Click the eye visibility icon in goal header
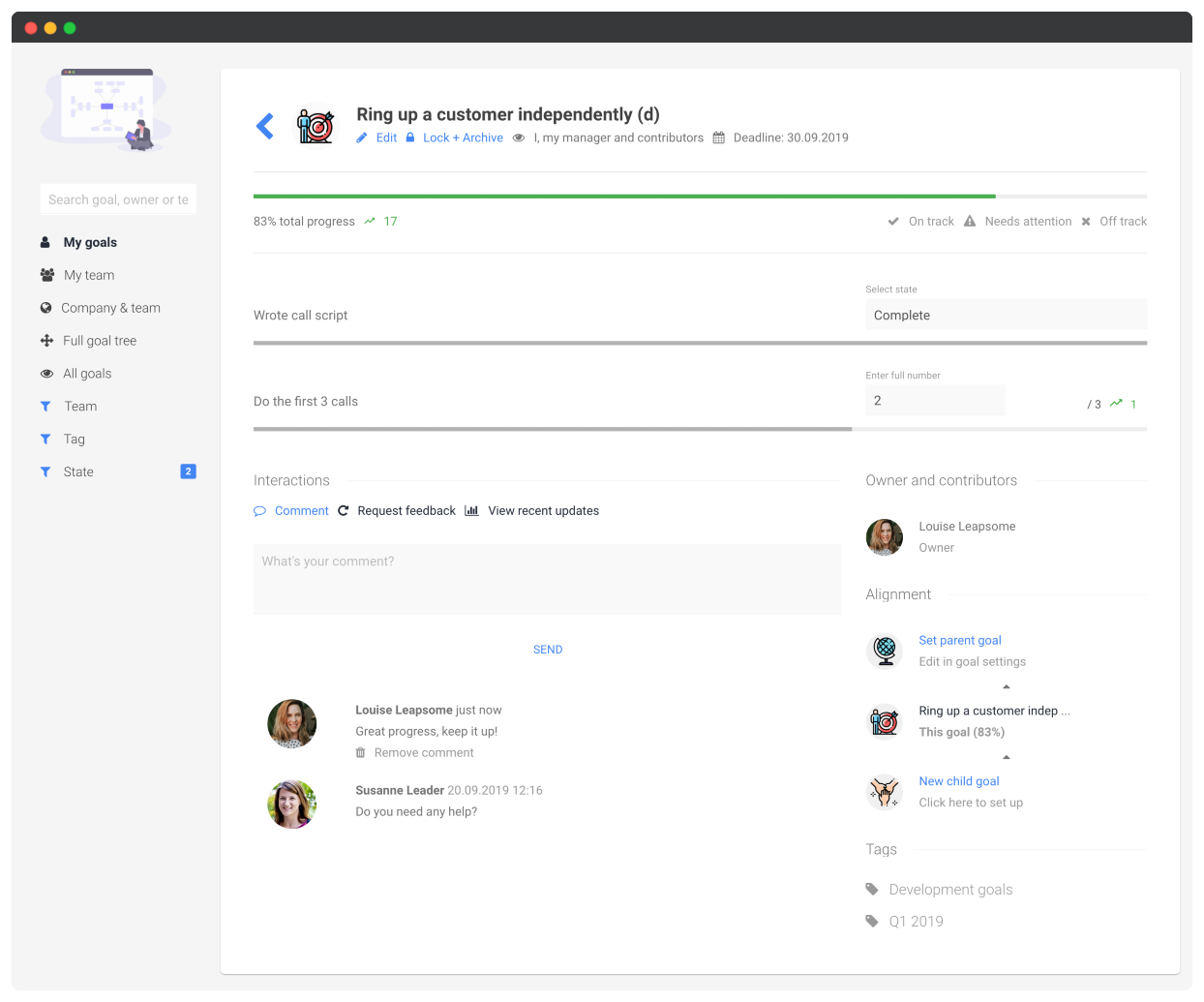 [519, 137]
